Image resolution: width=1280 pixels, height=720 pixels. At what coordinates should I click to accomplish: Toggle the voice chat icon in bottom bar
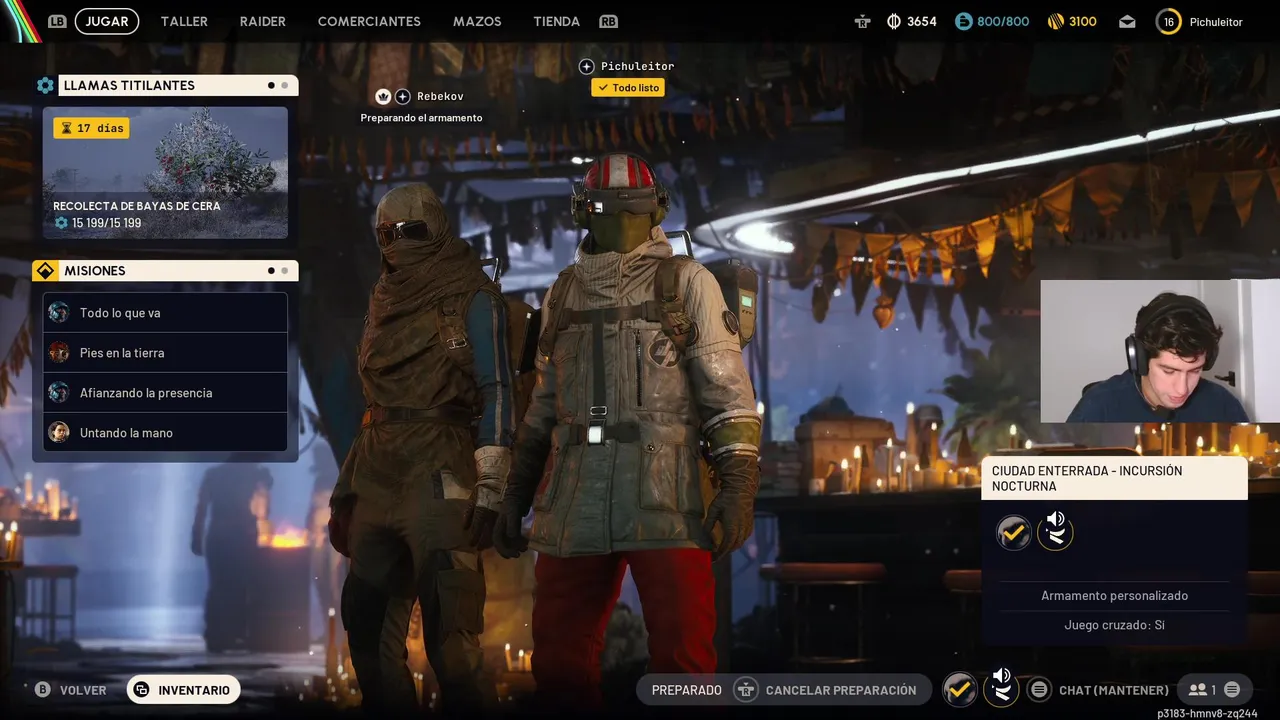pyautogui.click(x=1001, y=687)
